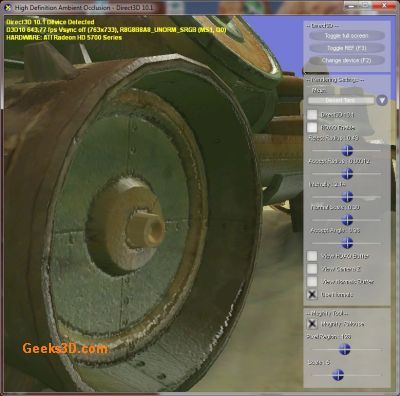Click the Accept Angle slider handle
Viewport: 400px width, 396px height.
(x=347, y=243)
